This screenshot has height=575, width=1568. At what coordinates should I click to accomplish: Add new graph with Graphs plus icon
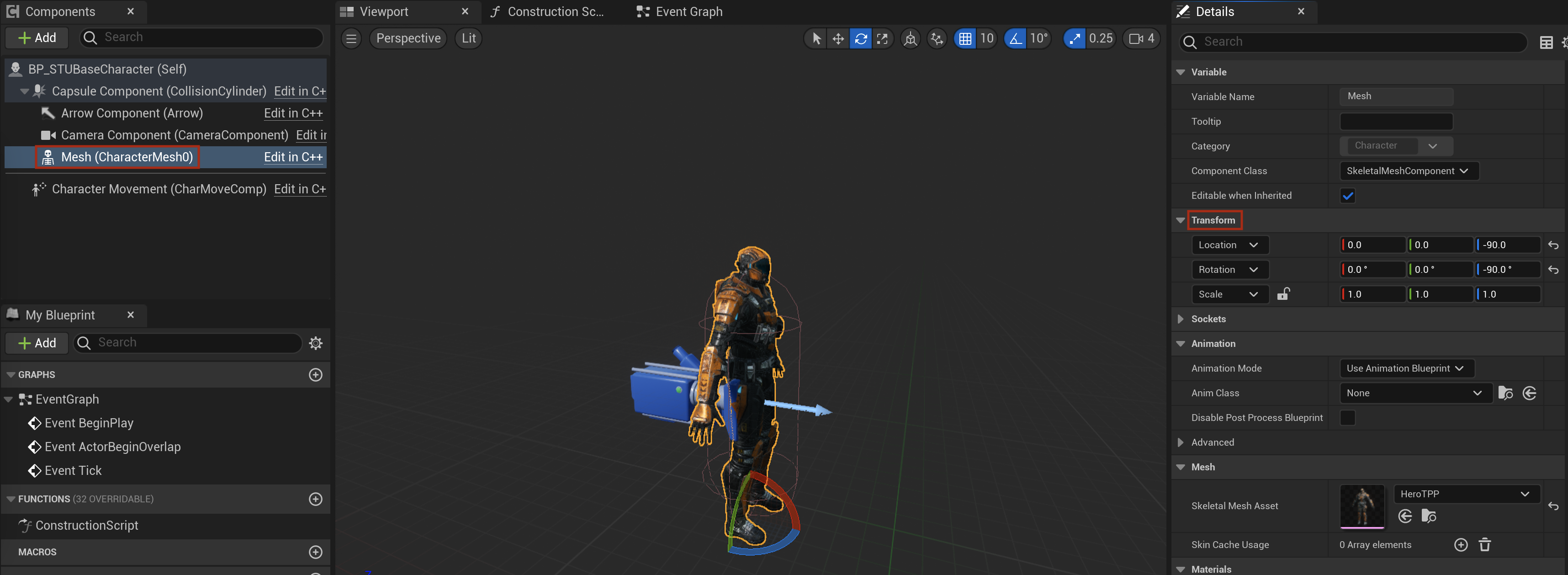(315, 375)
